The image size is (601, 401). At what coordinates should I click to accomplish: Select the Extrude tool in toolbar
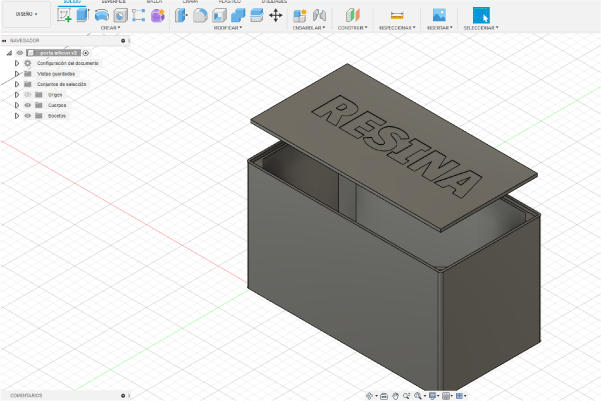coord(83,15)
